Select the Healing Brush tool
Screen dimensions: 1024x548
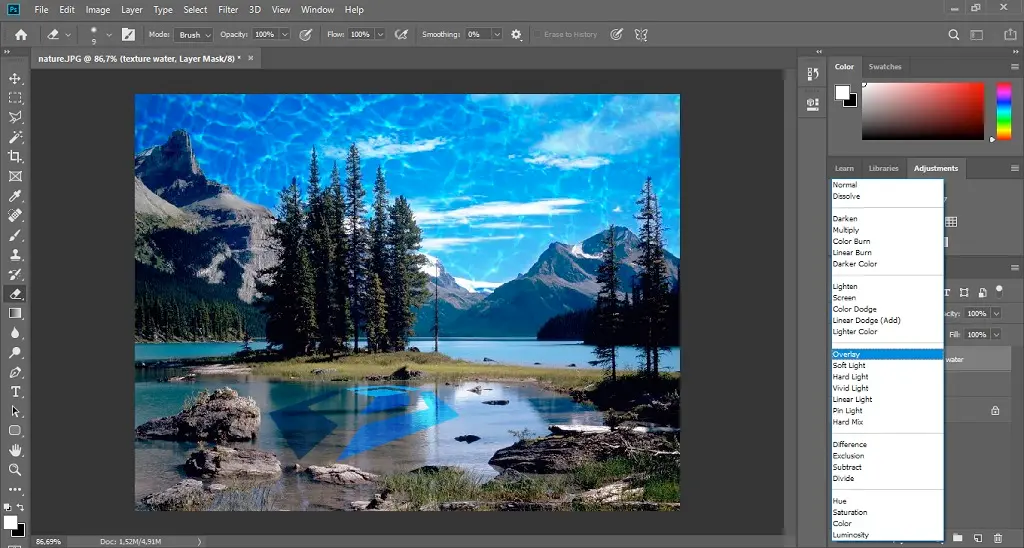coord(15,216)
